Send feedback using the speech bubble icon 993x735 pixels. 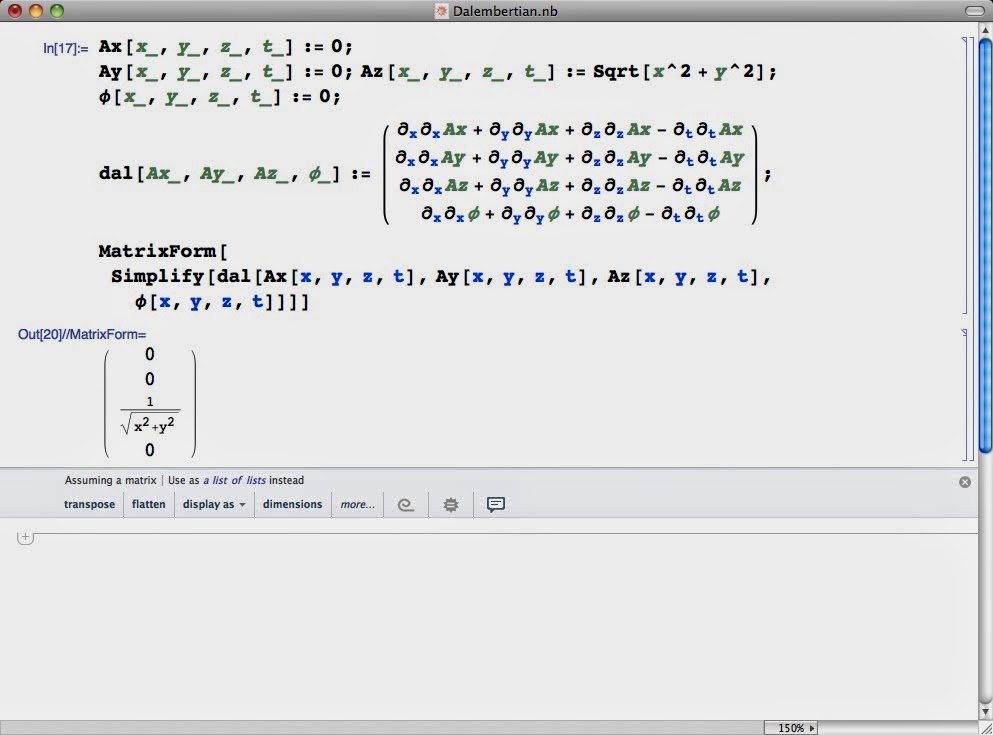tap(494, 504)
